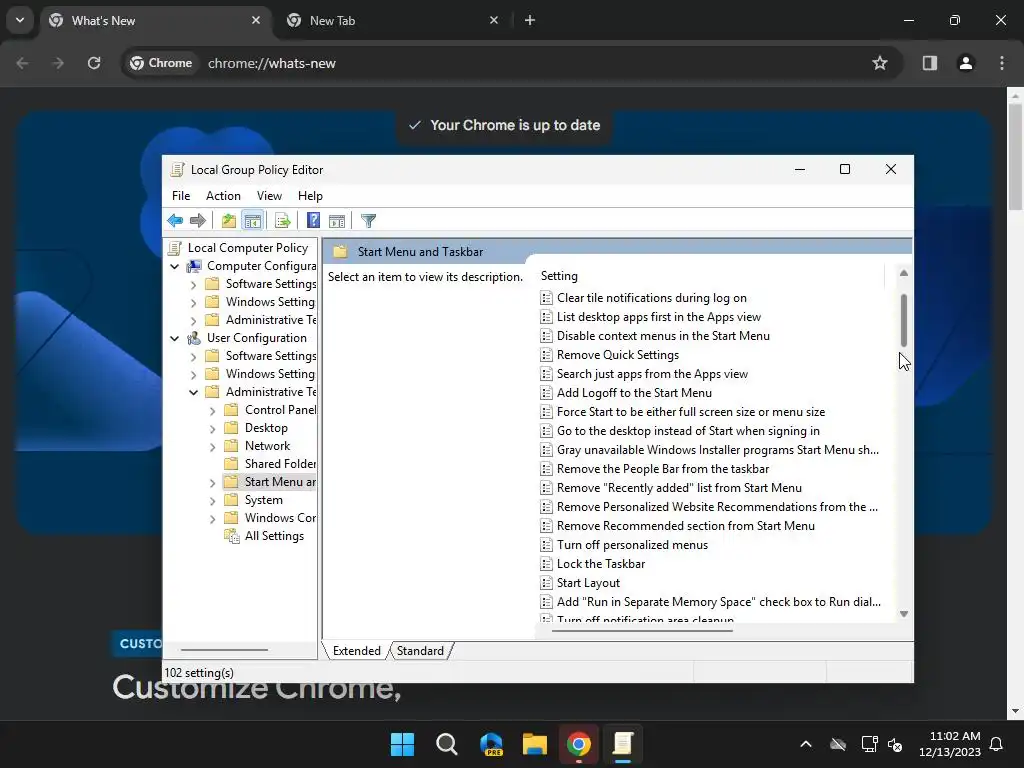The image size is (1024, 768).
Task: Reload the Chrome page
Action: (94, 63)
